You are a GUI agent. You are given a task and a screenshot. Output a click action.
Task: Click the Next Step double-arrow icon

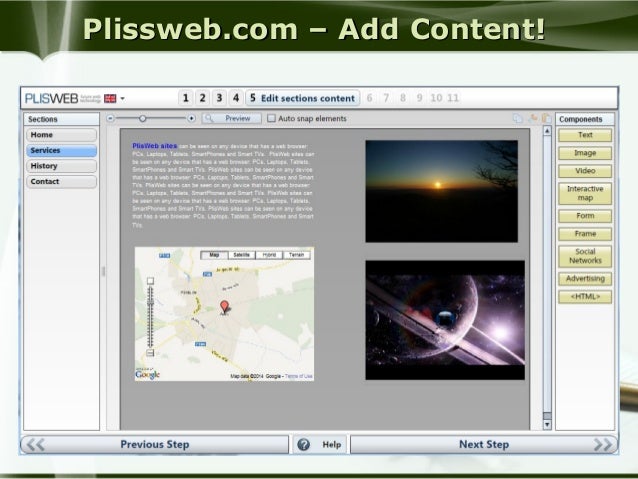click(x=603, y=444)
